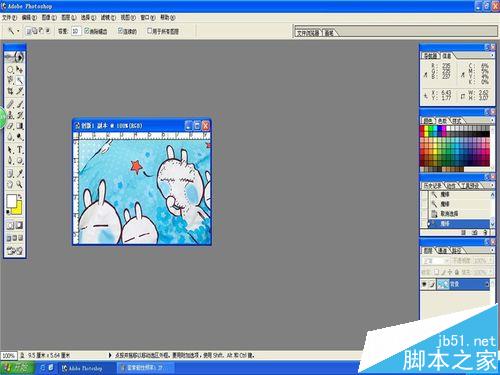Select the Crop tool
This screenshot has width=500, height=375.
pyautogui.click(x=10, y=91)
